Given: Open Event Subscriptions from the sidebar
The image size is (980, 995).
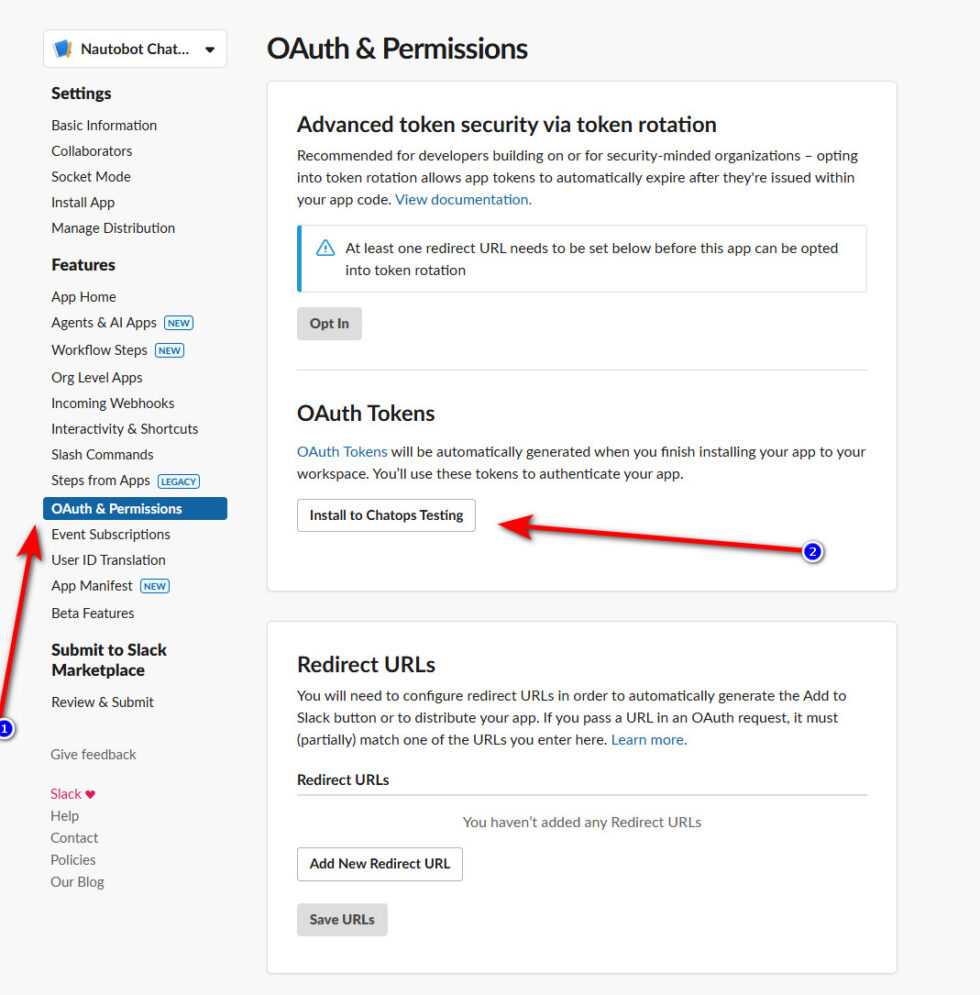Looking at the screenshot, I should [108, 534].
